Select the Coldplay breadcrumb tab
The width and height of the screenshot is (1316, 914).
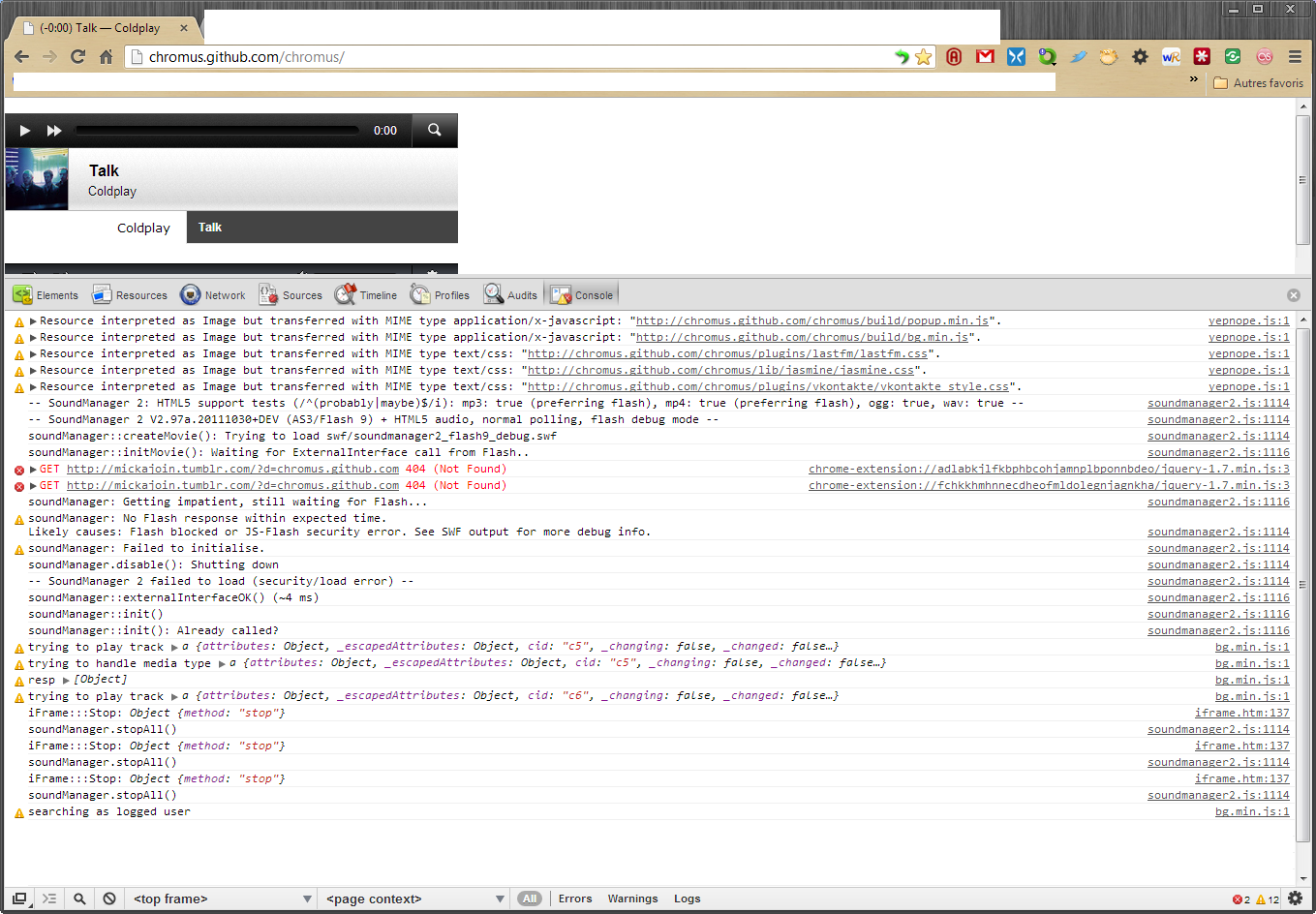click(x=143, y=228)
